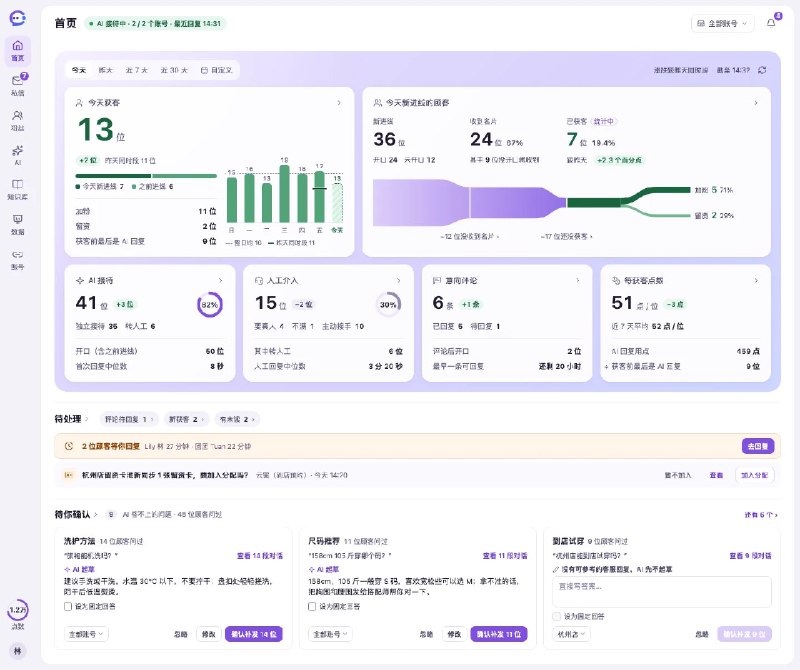Click 确认补发 14 位 button
Screen dimensions: 800x670
pyautogui.click(x=254, y=634)
